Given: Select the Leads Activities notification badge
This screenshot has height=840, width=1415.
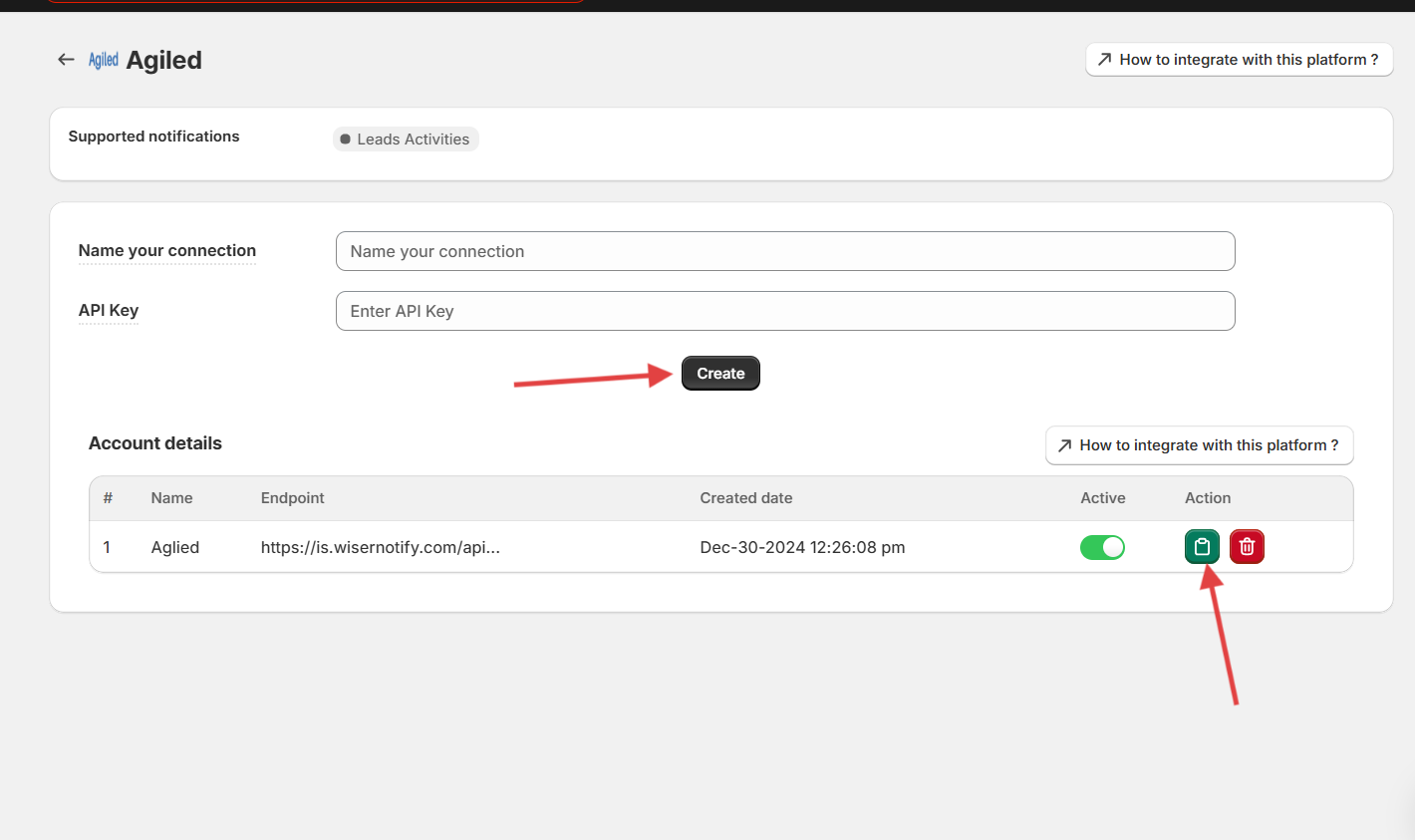Looking at the screenshot, I should [406, 140].
